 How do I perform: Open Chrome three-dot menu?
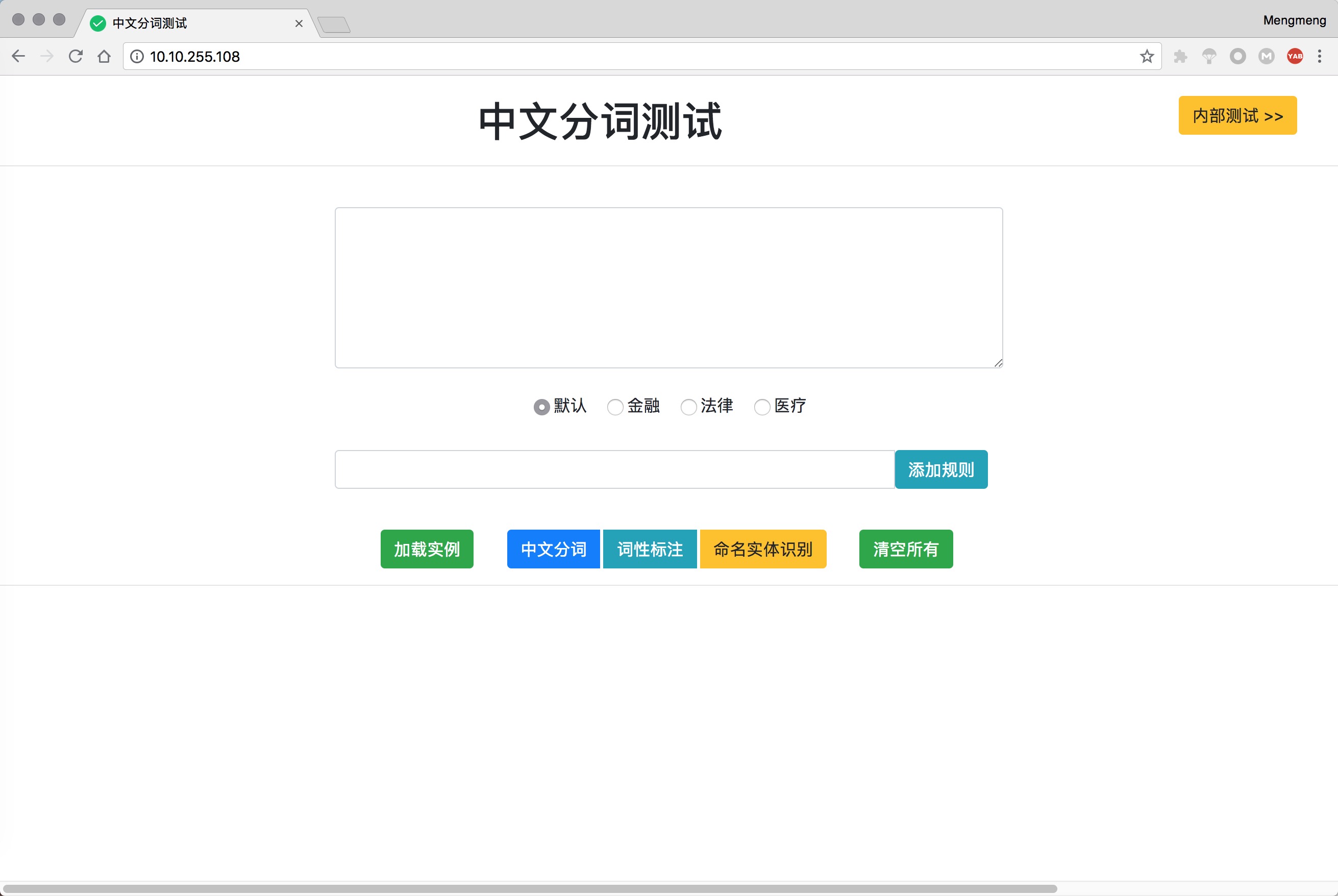click(1320, 56)
